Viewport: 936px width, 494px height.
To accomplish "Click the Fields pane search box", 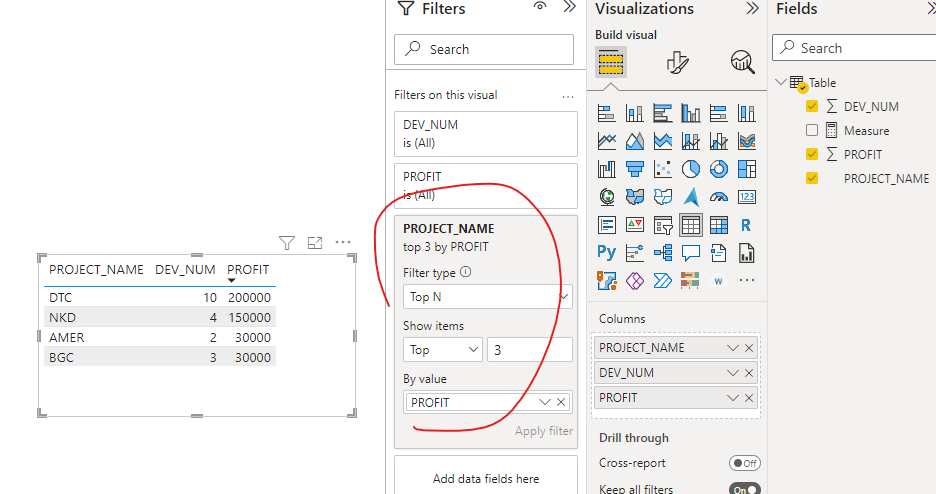I will [854, 48].
